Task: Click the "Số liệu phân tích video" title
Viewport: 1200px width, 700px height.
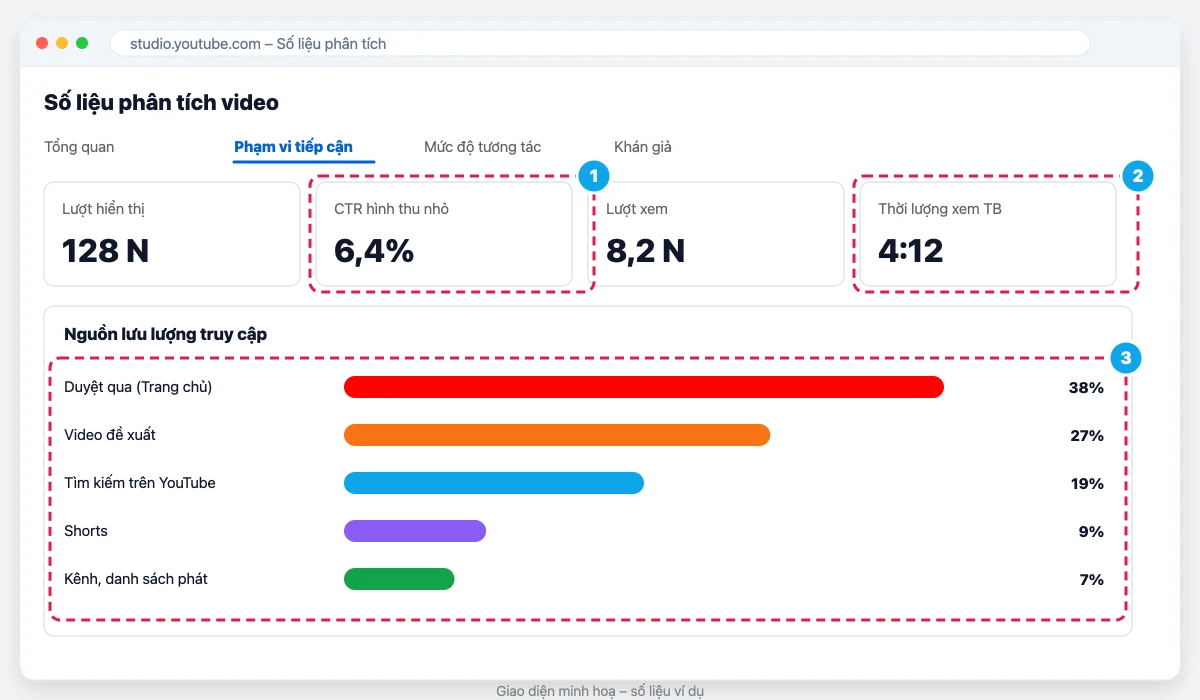Action: point(161,102)
